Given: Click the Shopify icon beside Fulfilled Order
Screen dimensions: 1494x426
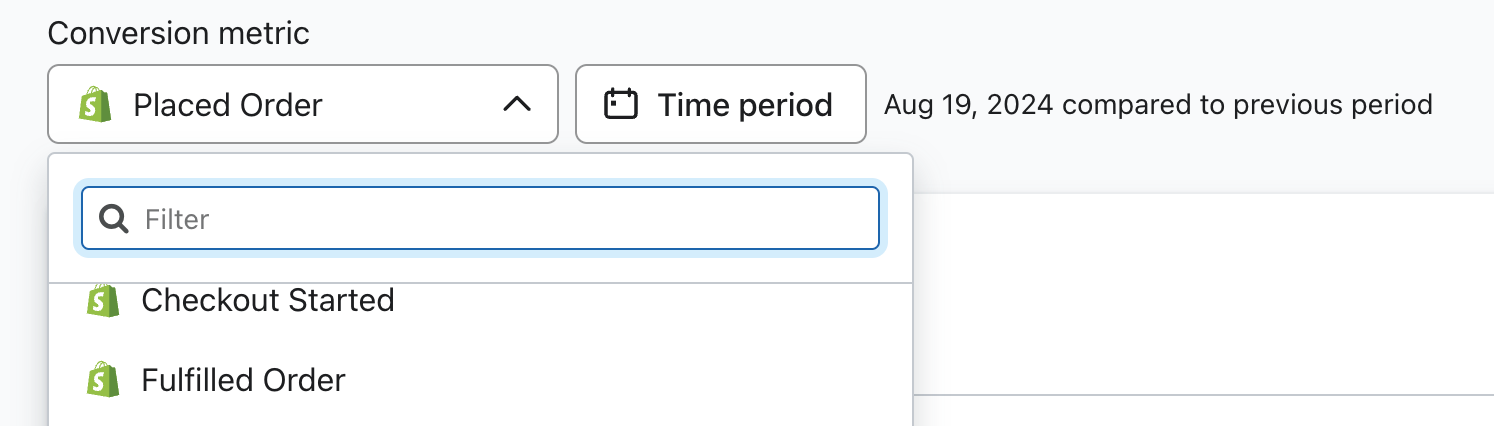Looking at the screenshot, I should coord(102,380).
